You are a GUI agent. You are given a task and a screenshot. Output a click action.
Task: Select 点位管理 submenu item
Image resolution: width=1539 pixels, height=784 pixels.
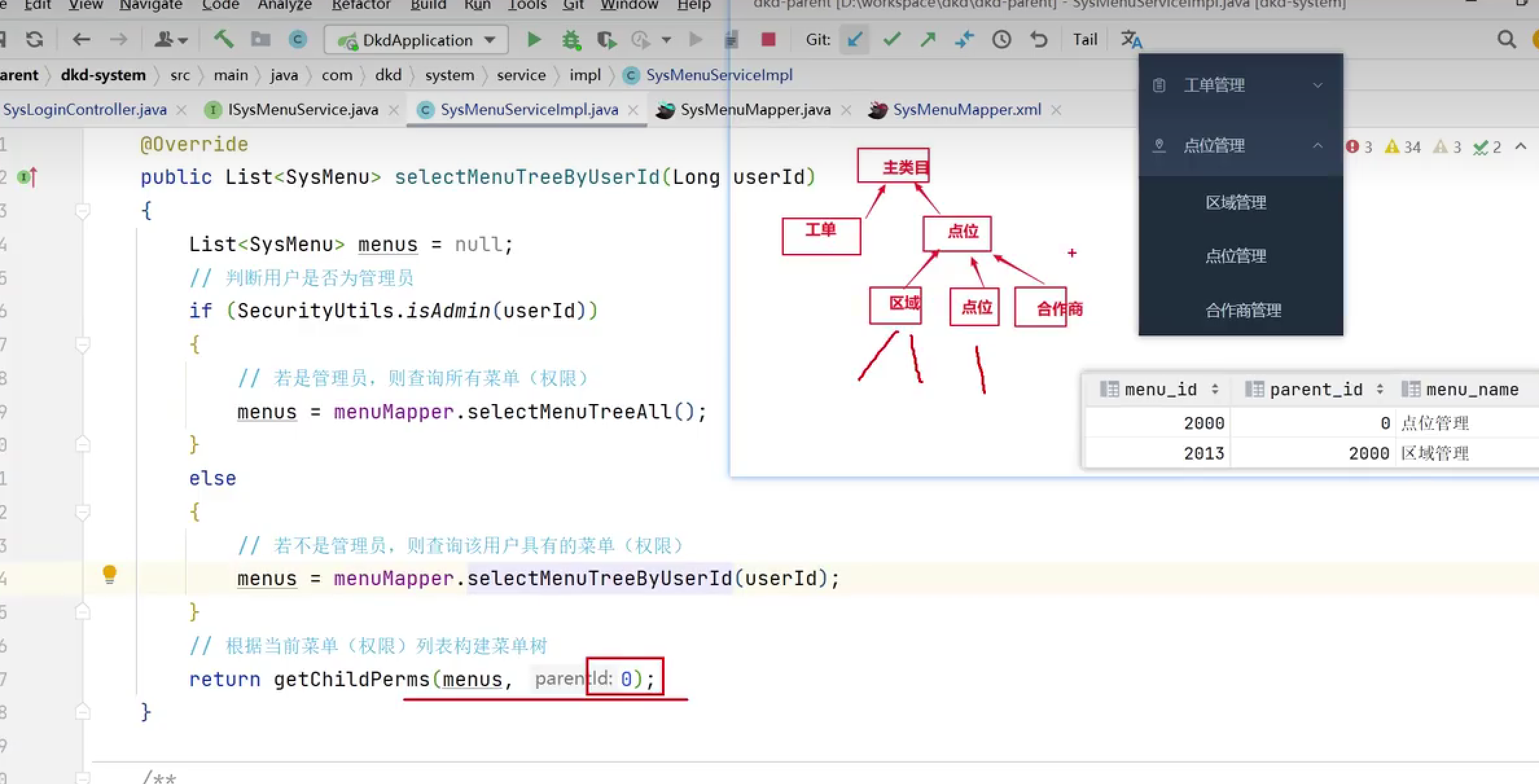(x=1235, y=256)
